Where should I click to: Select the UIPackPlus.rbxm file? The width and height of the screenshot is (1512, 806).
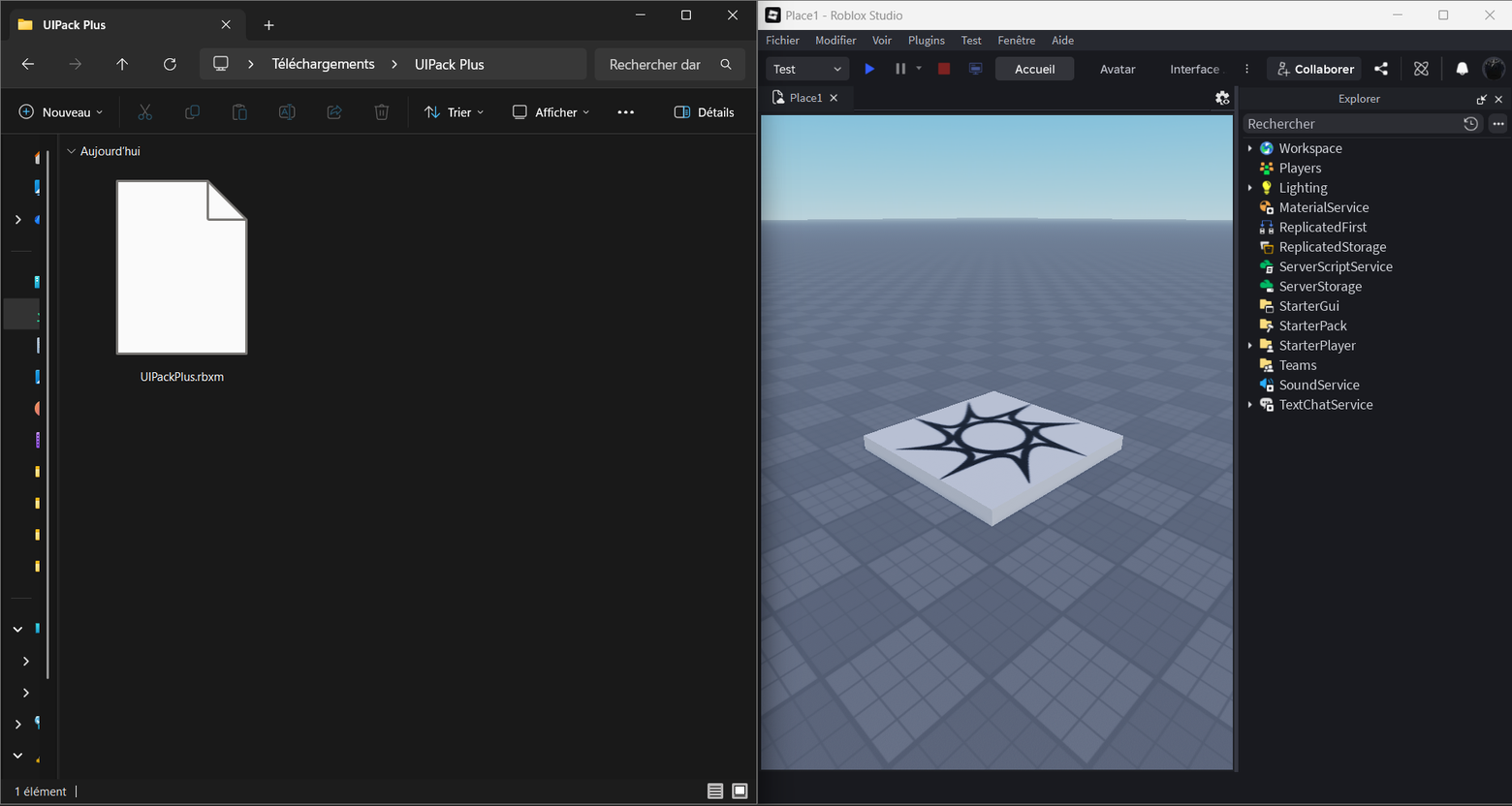coord(182,282)
